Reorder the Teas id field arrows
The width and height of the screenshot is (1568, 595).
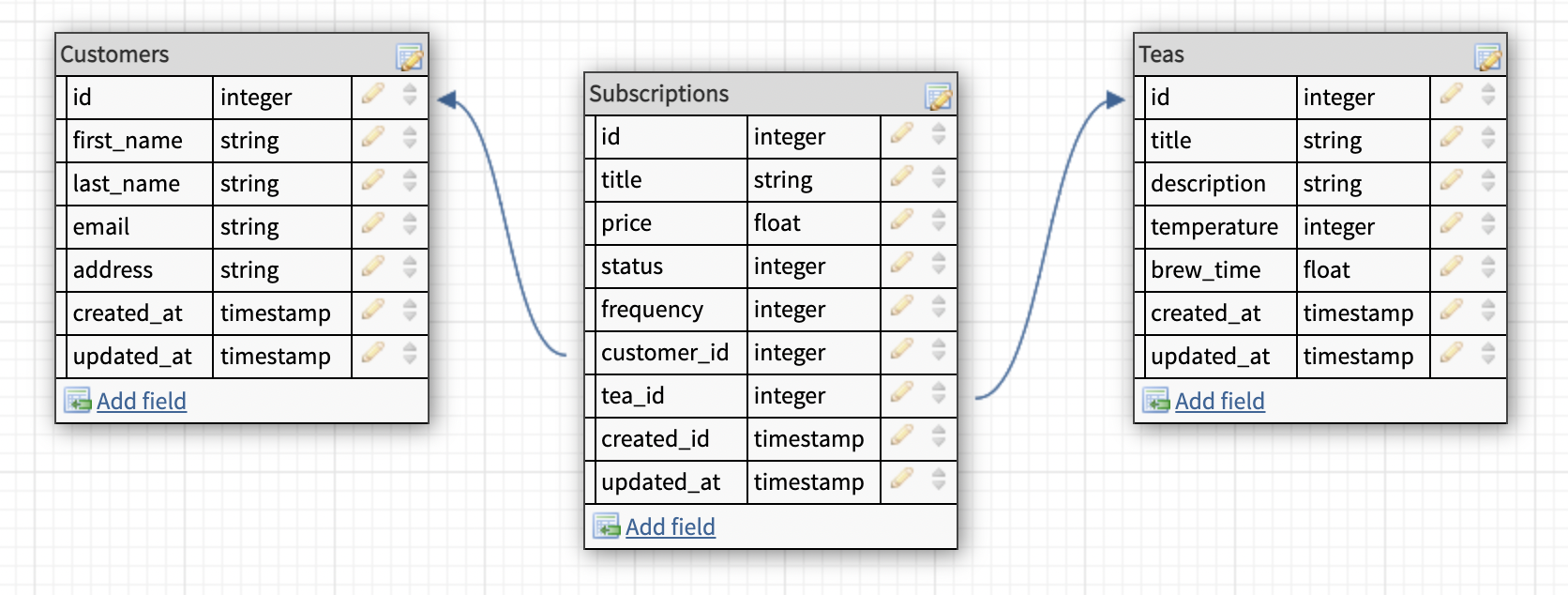coord(1488,94)
